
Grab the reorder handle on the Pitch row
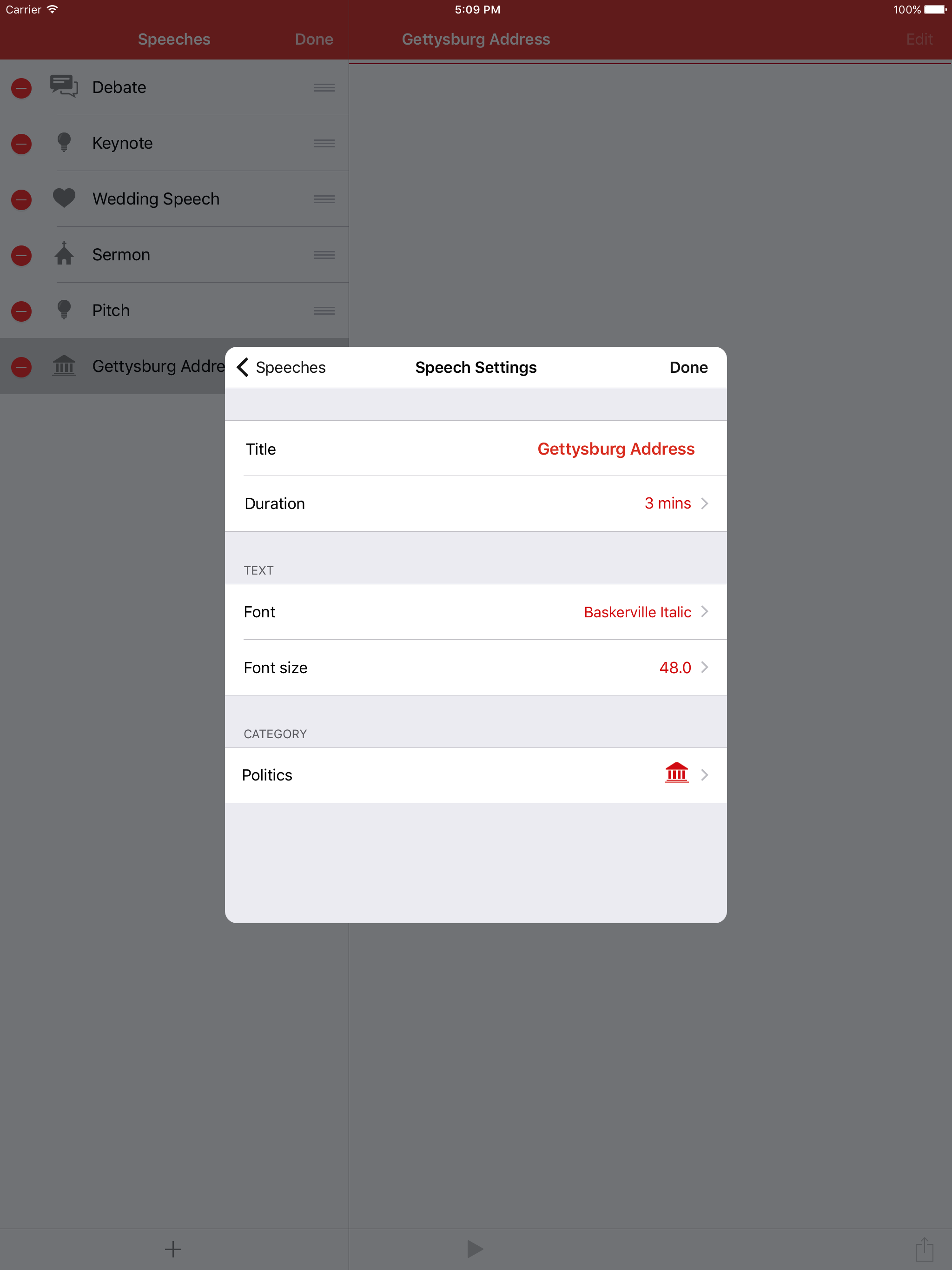click(324, 310)
